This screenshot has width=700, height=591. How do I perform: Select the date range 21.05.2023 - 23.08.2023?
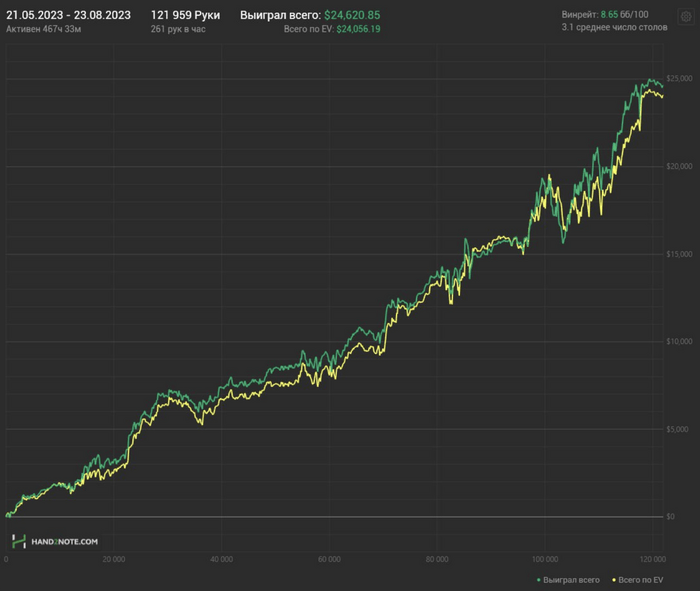[68, 15]
